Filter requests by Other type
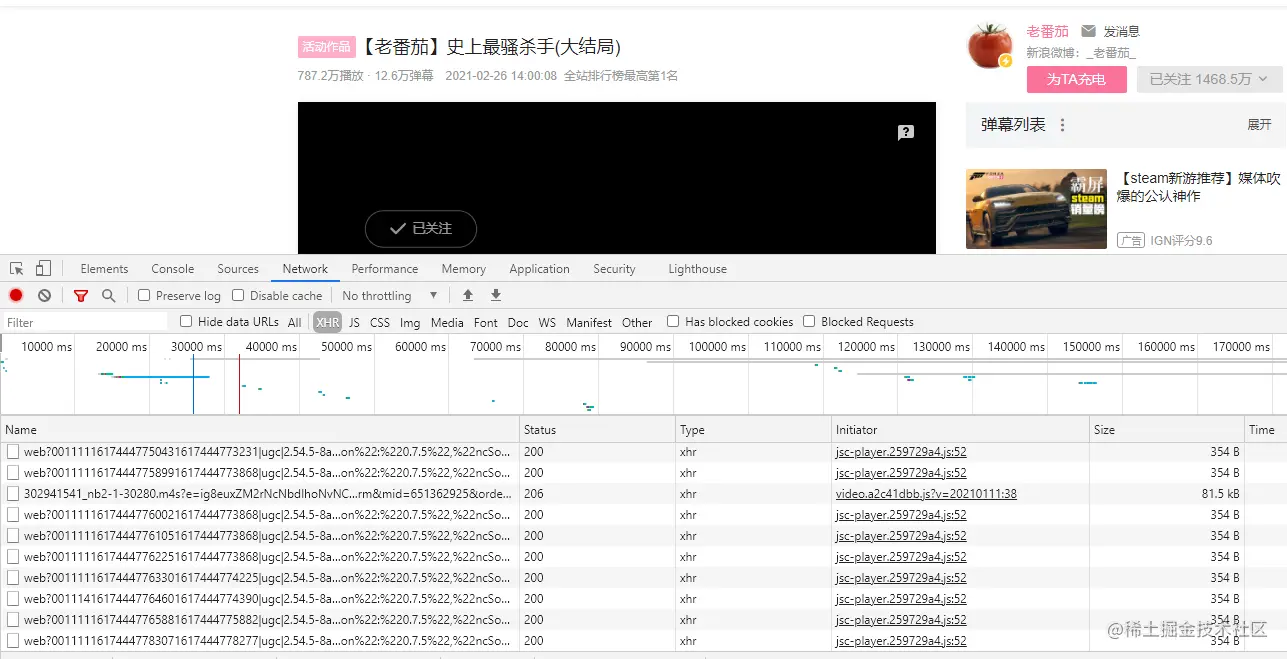This screenshot has width=1287, height=659. tap(637, 322)
